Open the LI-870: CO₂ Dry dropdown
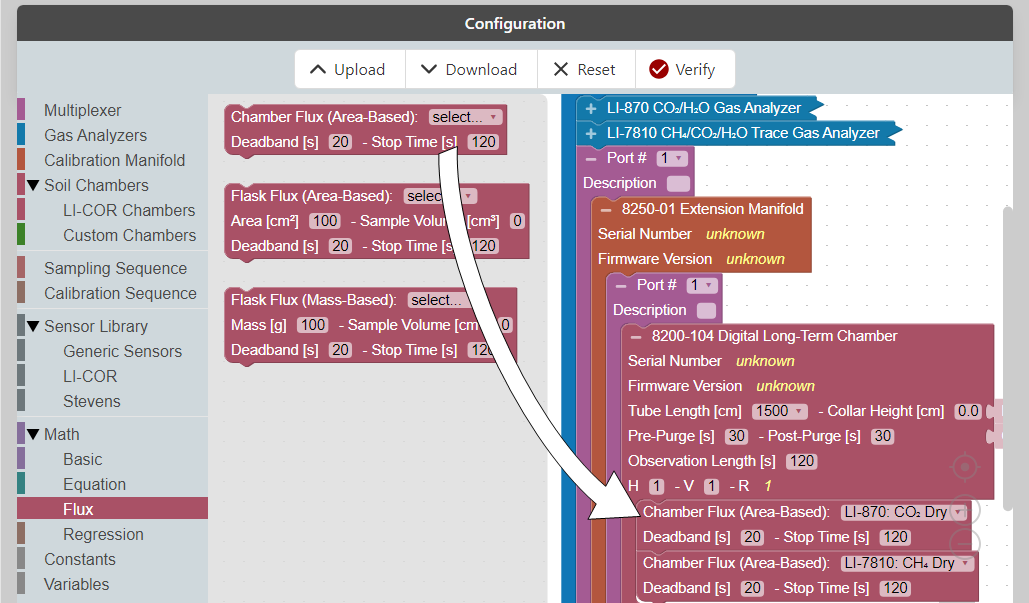The width and height of the screenshot is (1029, 603). (x=904, y=512)
